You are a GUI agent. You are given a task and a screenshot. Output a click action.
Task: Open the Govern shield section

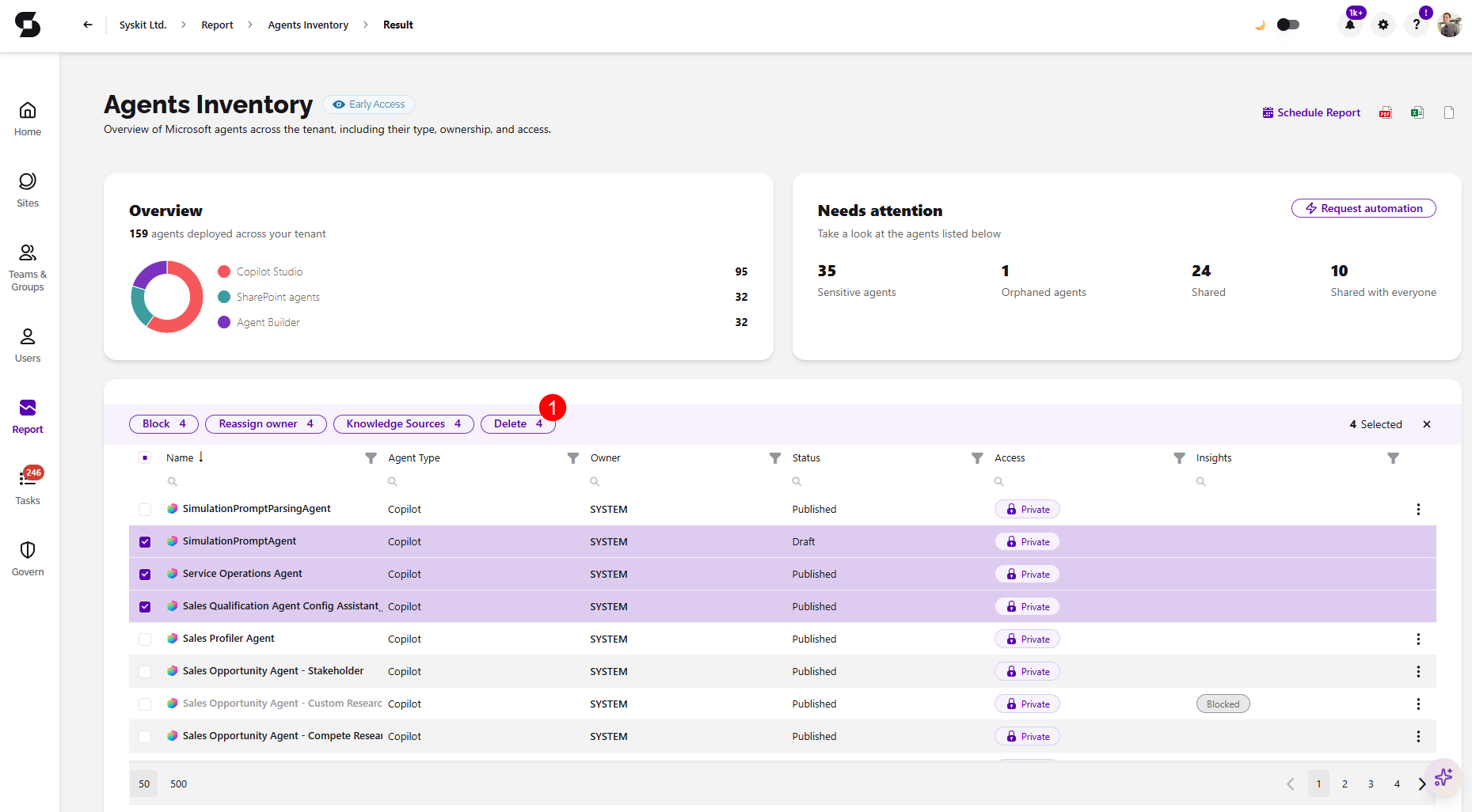(x=28, y=560)
